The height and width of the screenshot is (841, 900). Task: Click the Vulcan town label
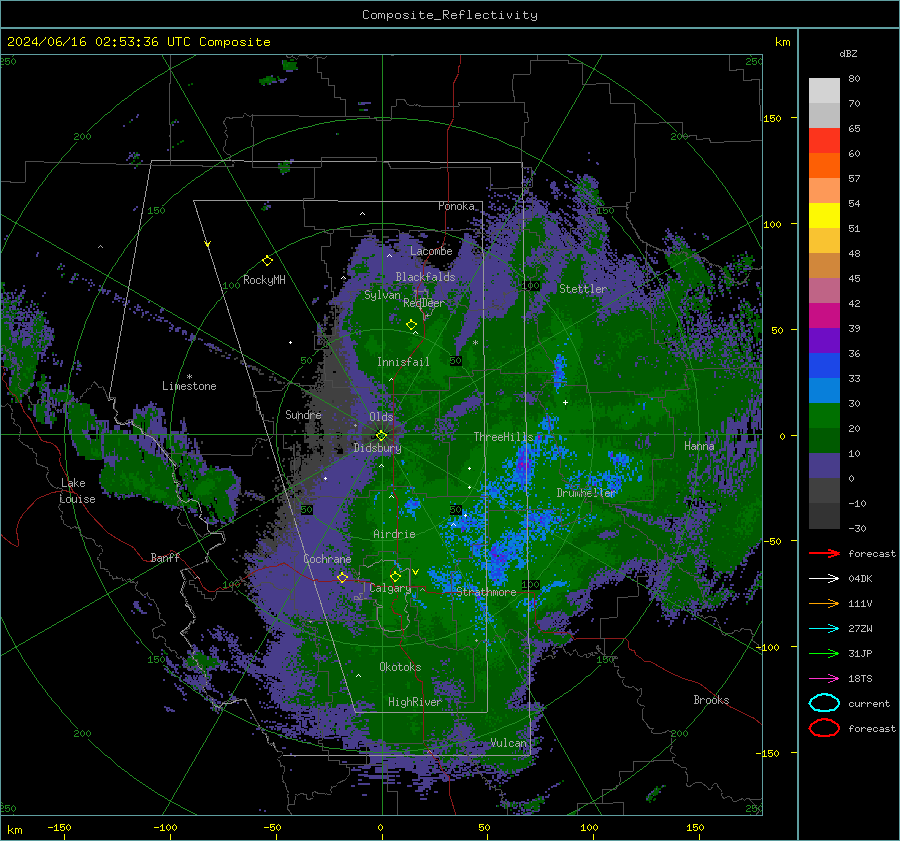pyautogui.click(x=509, y=743)
